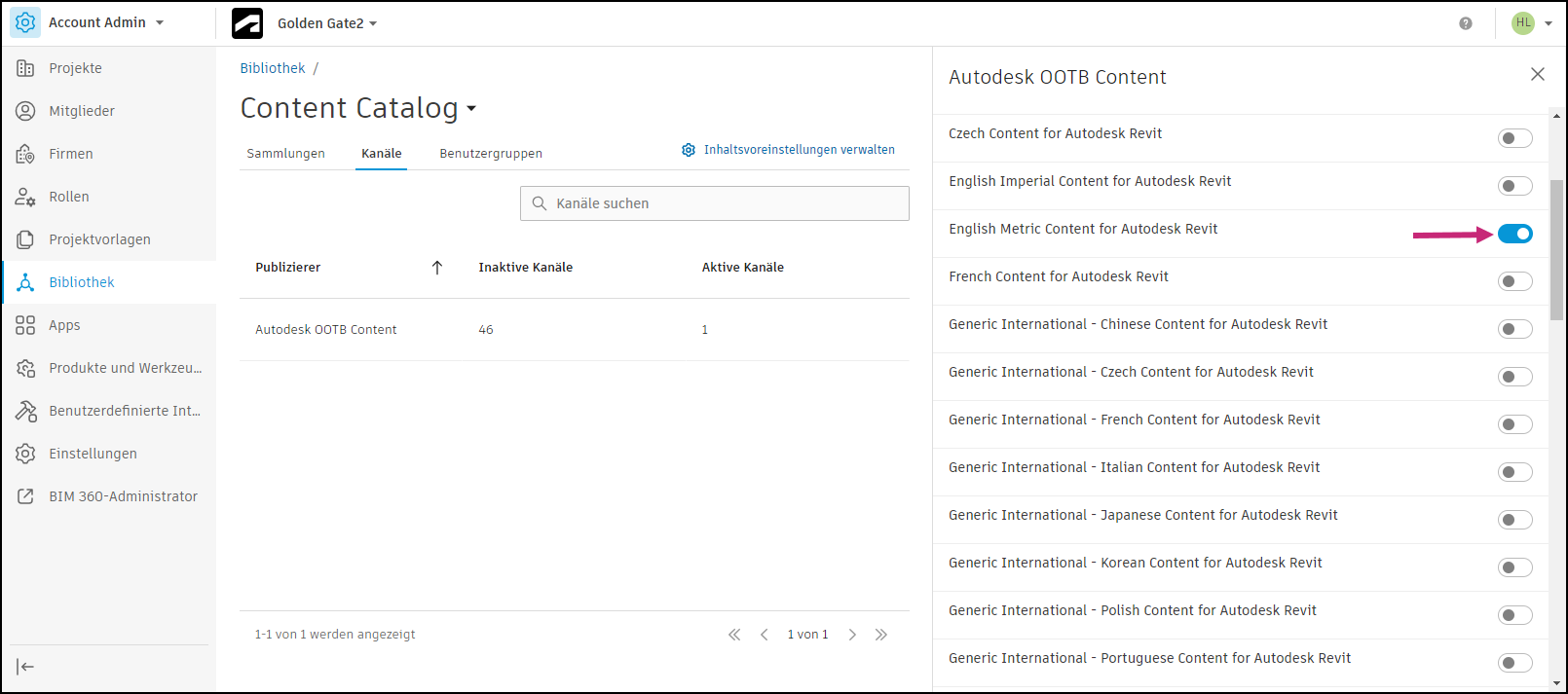Viewport: 1568px width, 694px height.
Task: Open the help question mark icon
Action: [x=1465, y=23]
